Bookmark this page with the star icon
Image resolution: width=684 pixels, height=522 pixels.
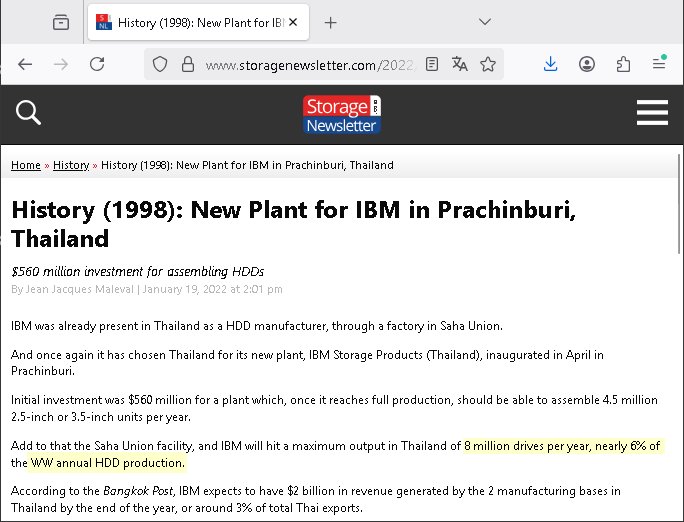pyautogui.click(x=488, y=64)
